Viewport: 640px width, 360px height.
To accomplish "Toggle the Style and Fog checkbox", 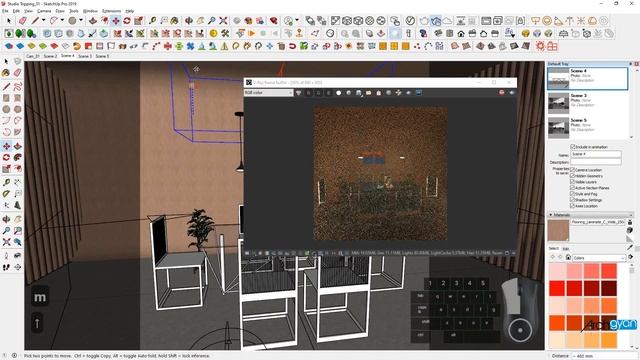I will (572, 194).
